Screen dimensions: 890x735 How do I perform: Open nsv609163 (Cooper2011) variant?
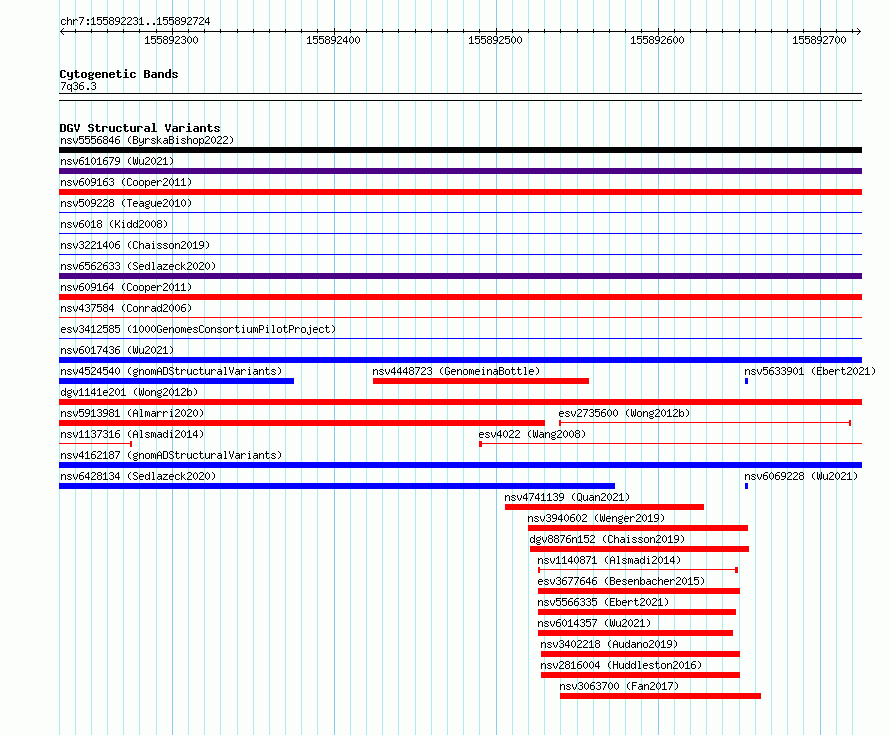click(x=126, y=182)
